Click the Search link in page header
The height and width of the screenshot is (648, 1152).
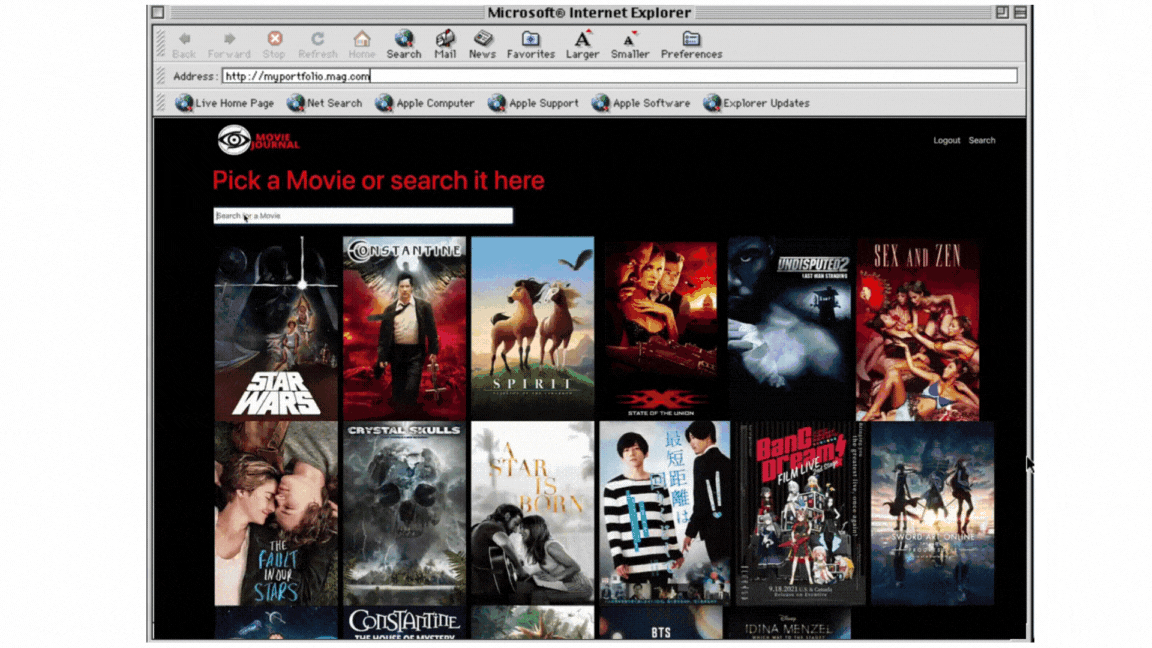982,140
